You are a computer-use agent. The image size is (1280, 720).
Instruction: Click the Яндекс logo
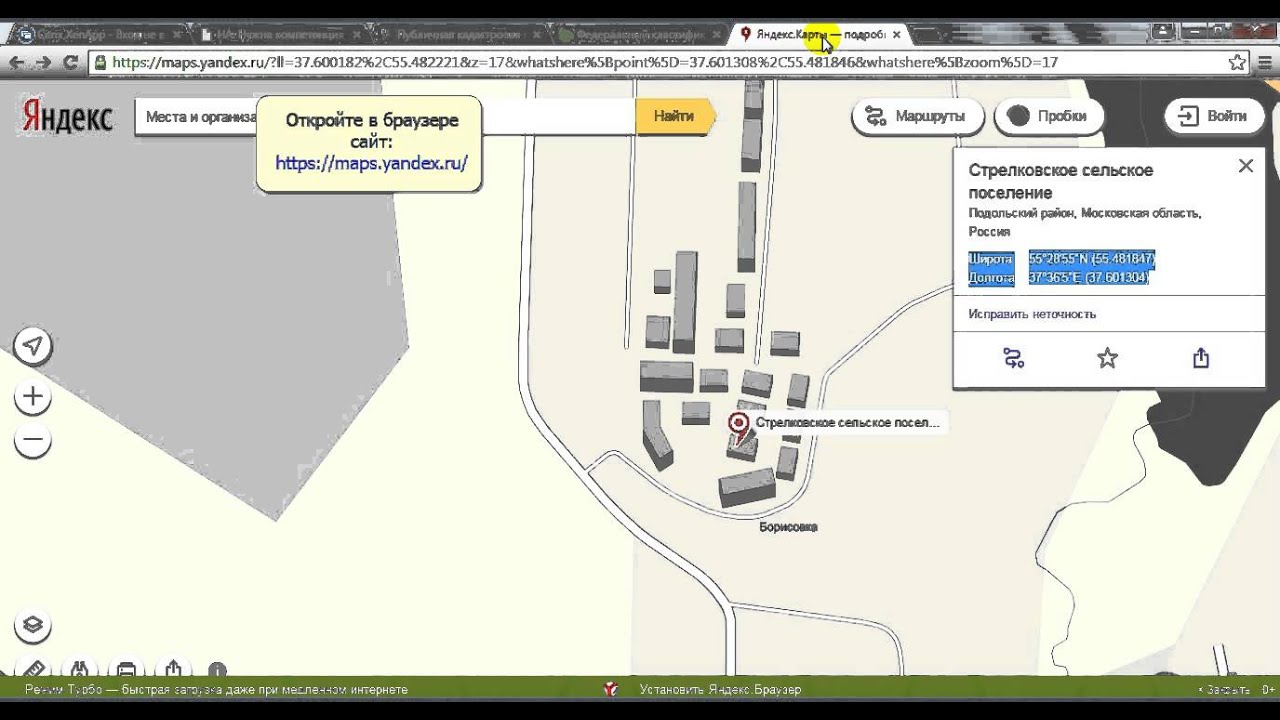pos(67,117)
